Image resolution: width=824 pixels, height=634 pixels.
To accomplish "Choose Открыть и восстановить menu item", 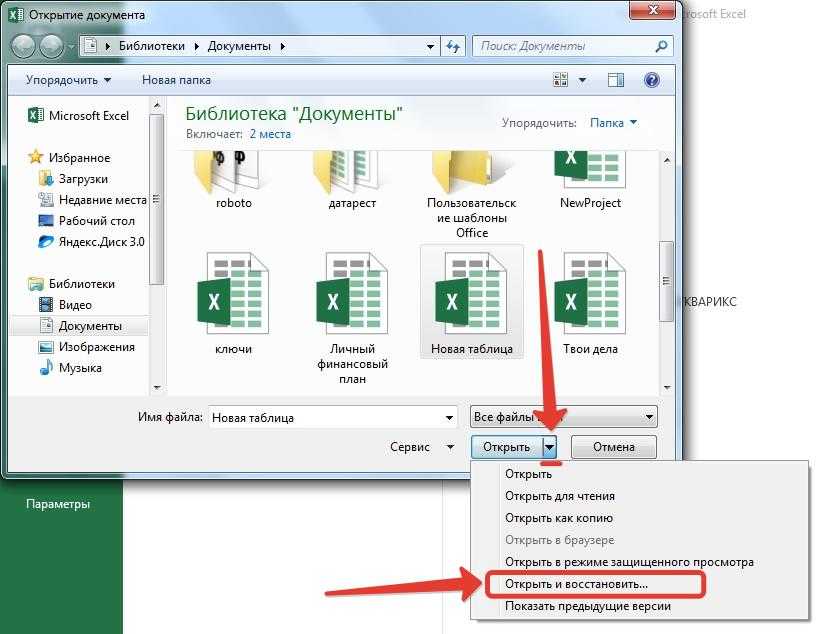I will 576,584.
